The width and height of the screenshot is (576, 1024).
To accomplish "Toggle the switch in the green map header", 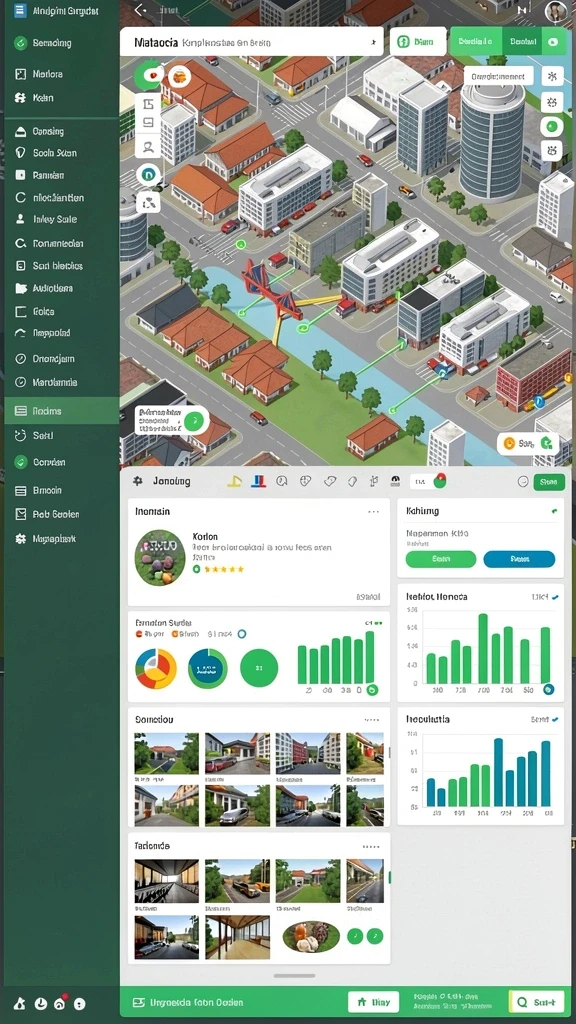I will [x=553, y=42].
